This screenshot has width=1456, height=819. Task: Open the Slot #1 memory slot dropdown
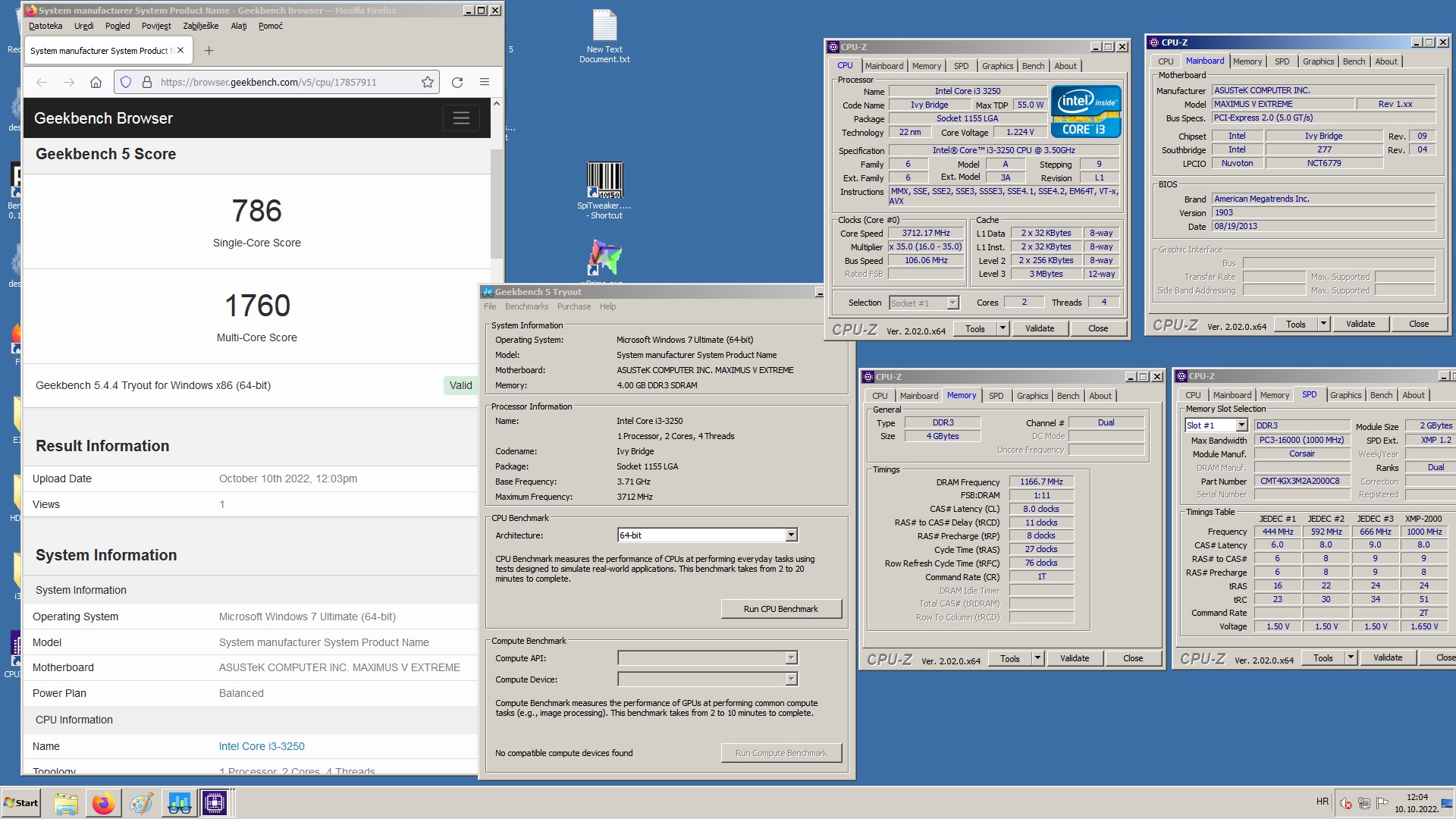pos(1241,425)
